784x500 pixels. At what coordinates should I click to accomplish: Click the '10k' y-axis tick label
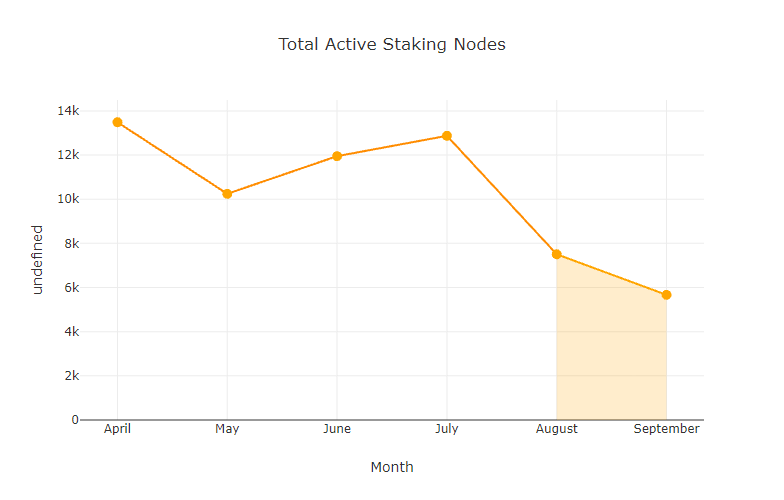pos(68,199)
